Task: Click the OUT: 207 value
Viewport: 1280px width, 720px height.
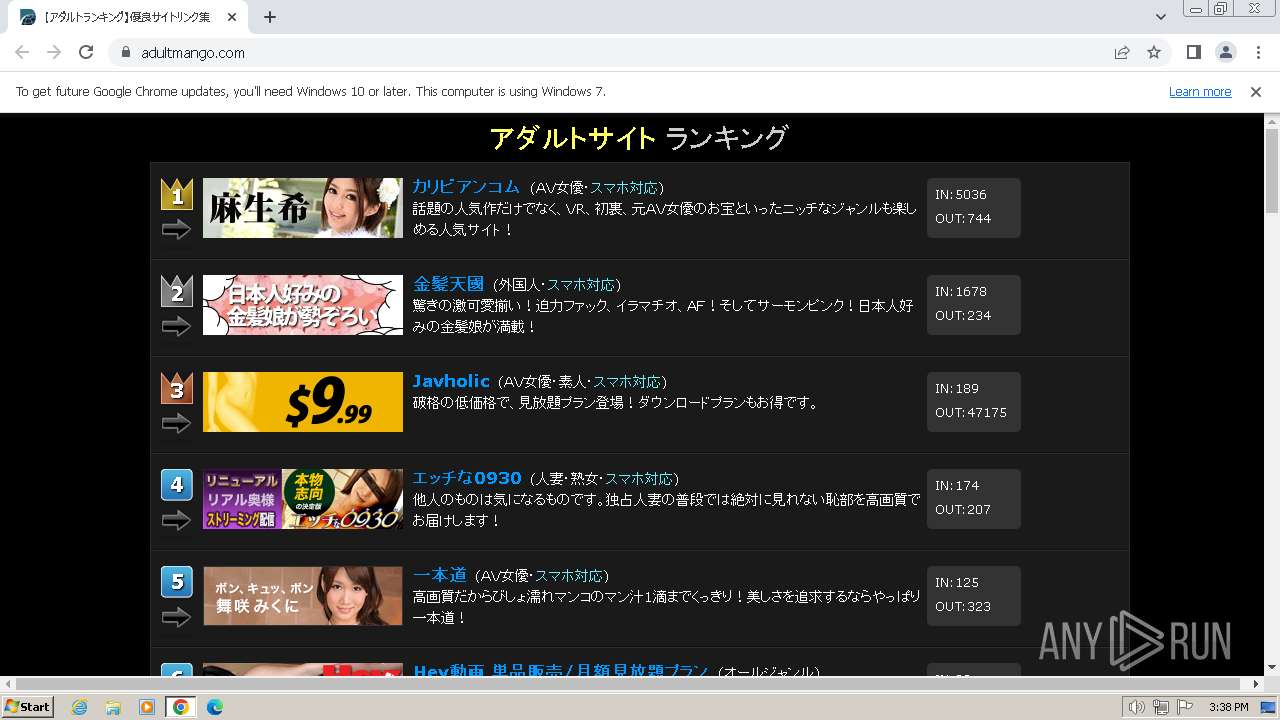Action: (979, 510)
